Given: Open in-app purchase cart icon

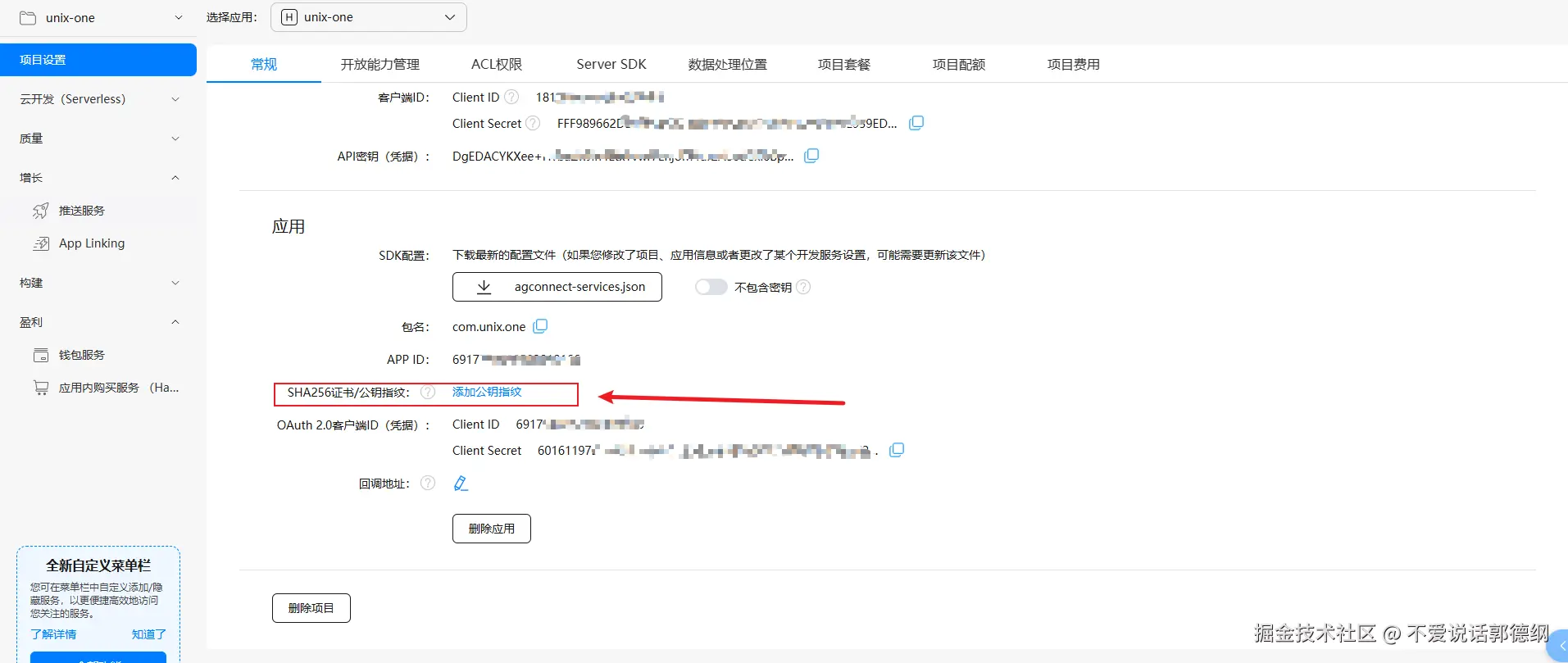Looking at the screenshot, I should (x=41, y=388).
